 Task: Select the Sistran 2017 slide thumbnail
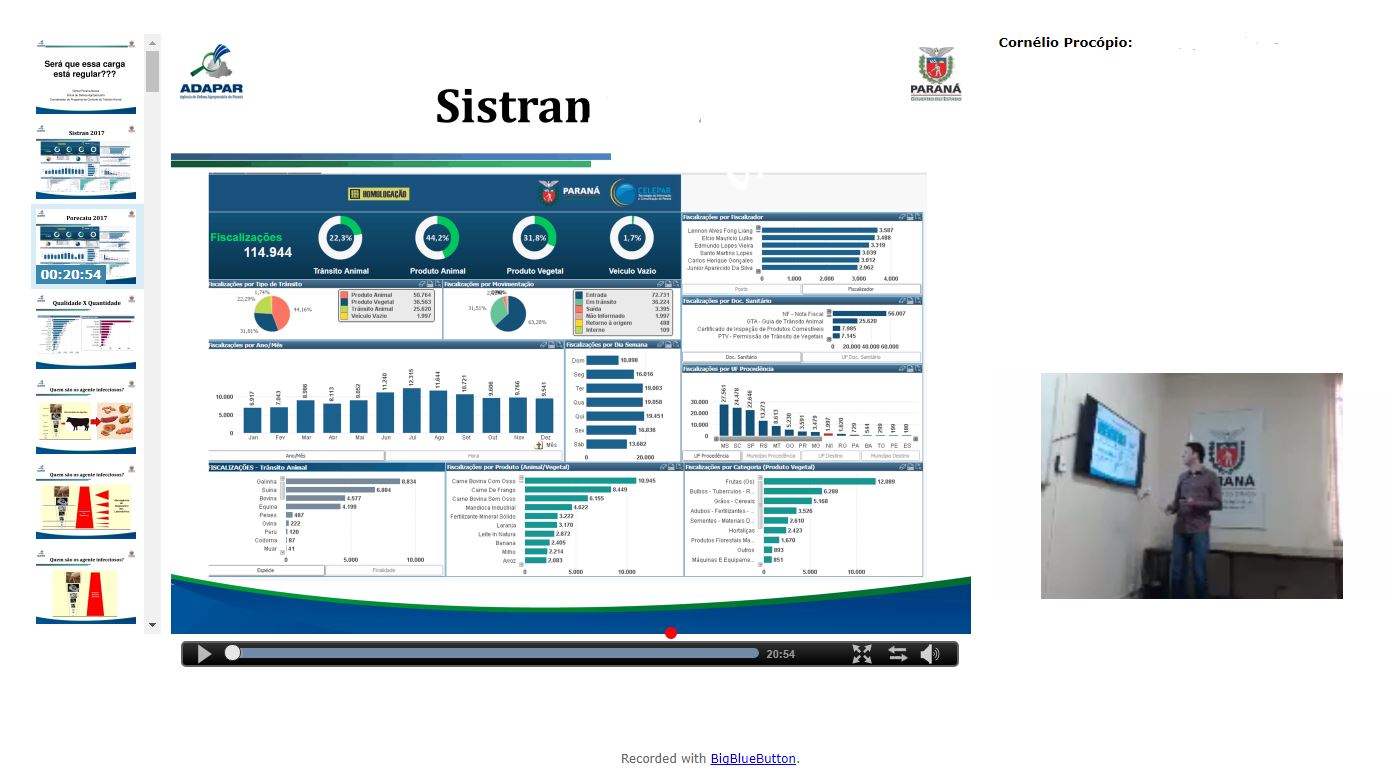coord(86,163)
